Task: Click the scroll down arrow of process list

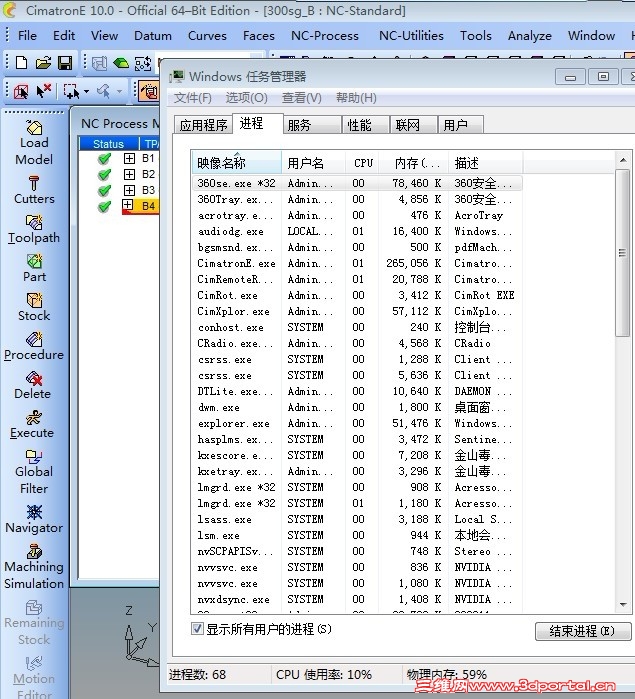Action: pos(623,604)
